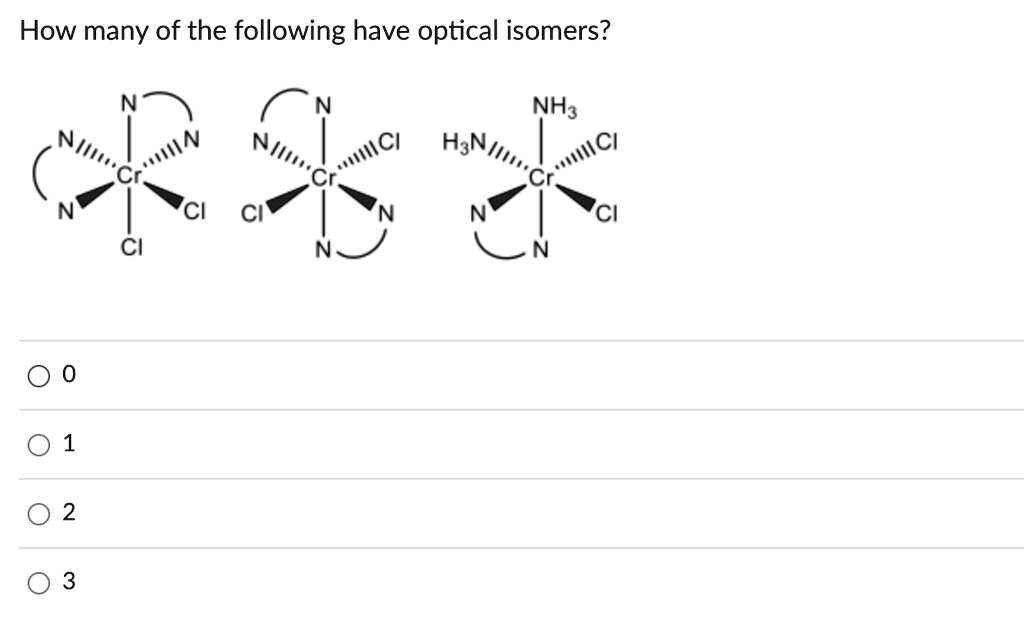Pick the radio button for answer 3
Viewport: 1024px width, 635px height.
point(39,583)
